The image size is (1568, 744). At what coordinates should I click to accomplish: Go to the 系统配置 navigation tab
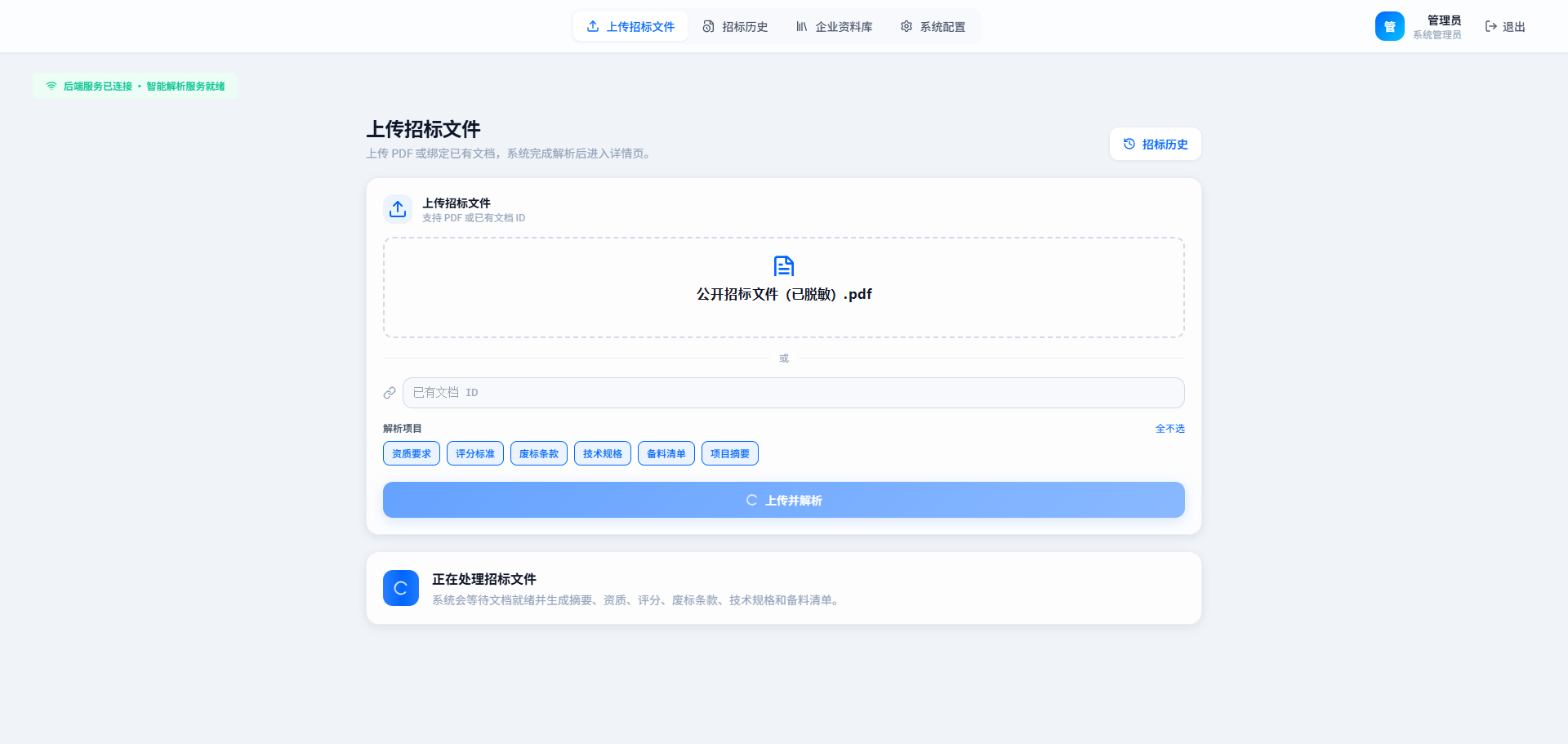[x=933, y=27]
